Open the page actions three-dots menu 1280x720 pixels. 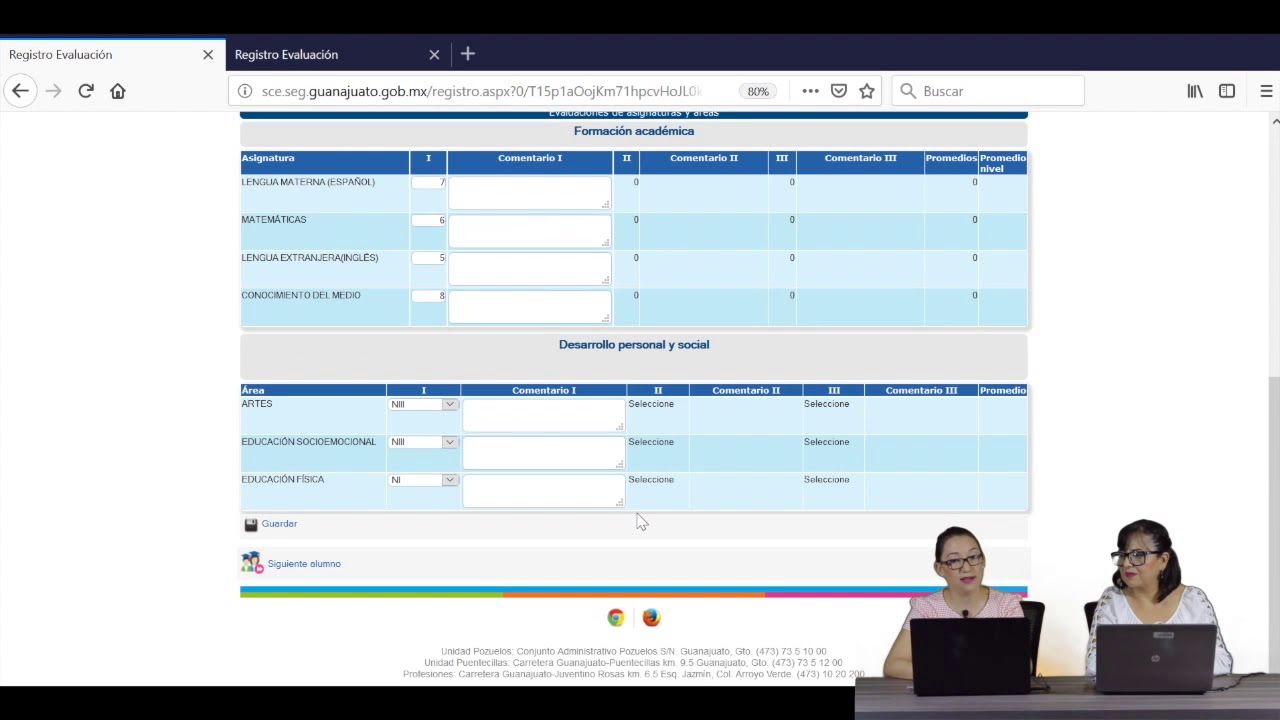point(811,91)
